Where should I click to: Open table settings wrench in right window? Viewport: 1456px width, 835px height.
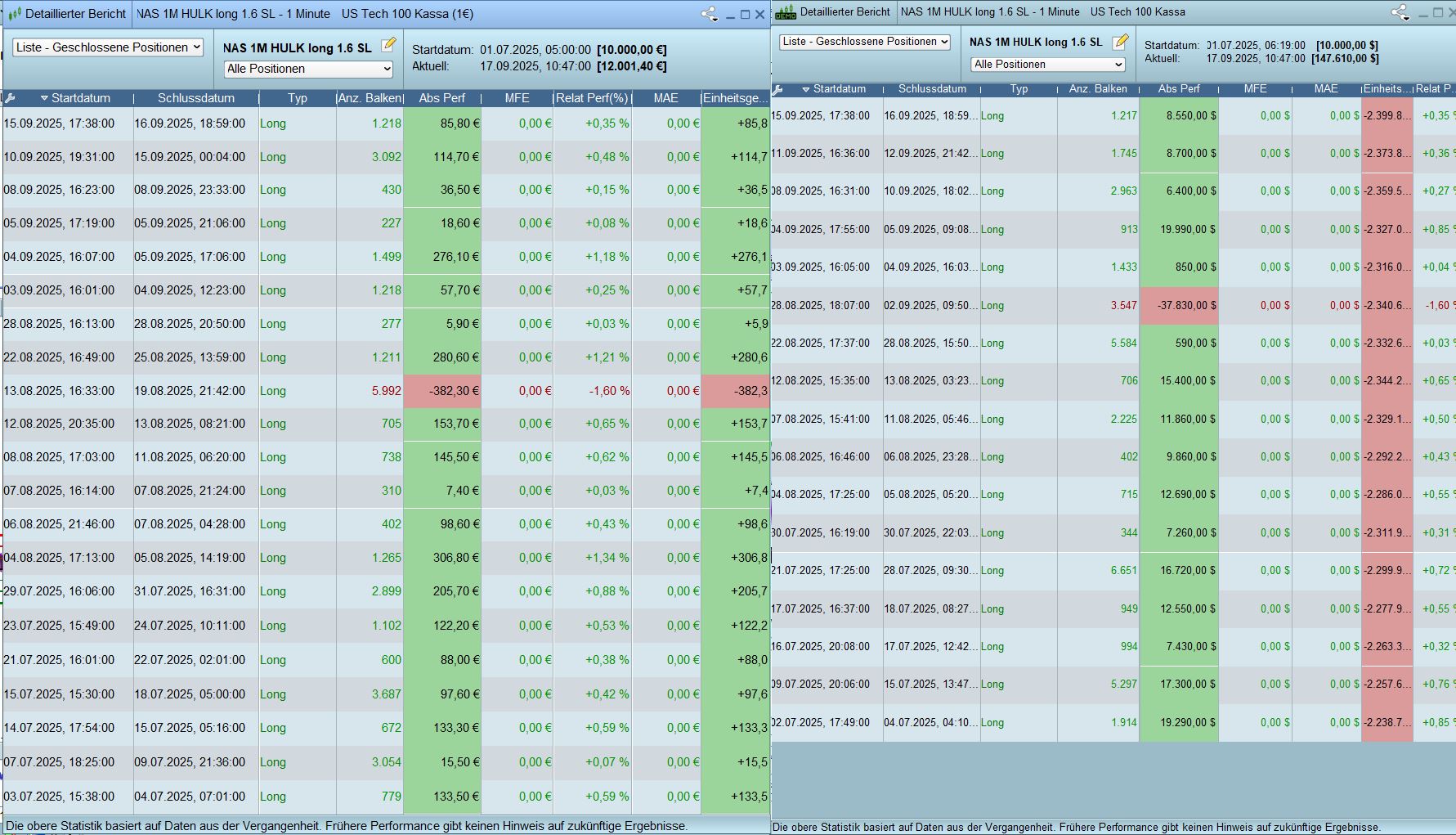click(x=777, y=89)
